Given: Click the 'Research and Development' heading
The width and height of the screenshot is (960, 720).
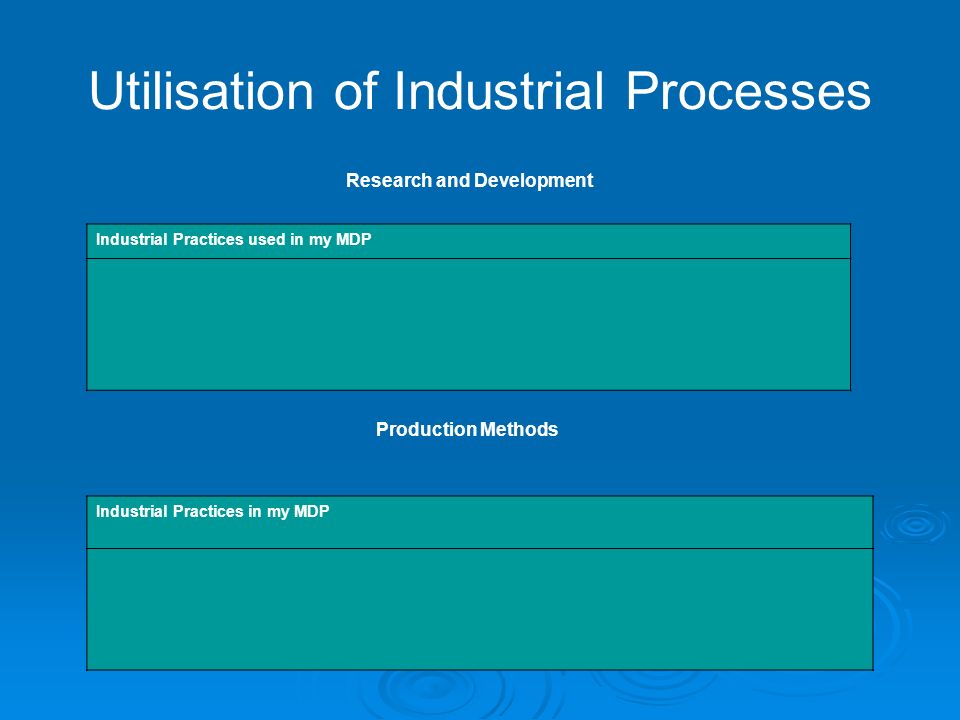Looking at the screenshot, I should tap(470, 181).
